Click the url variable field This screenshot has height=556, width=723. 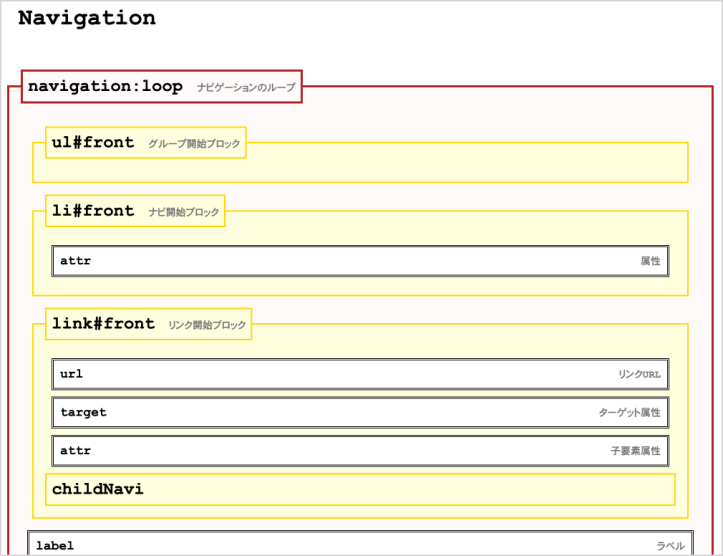tap(71, 374)
